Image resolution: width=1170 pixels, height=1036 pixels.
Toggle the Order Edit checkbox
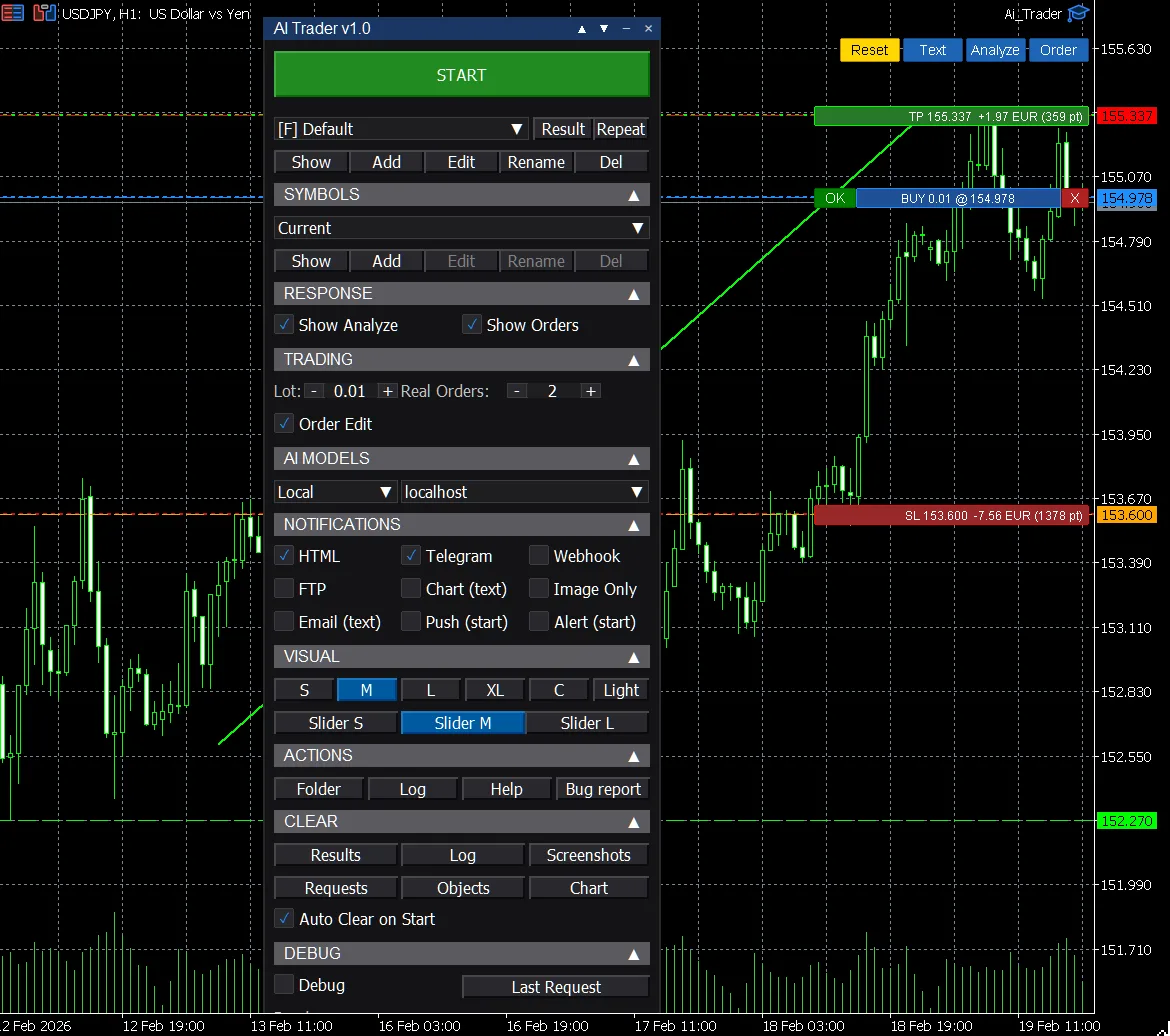coord(284,424)
